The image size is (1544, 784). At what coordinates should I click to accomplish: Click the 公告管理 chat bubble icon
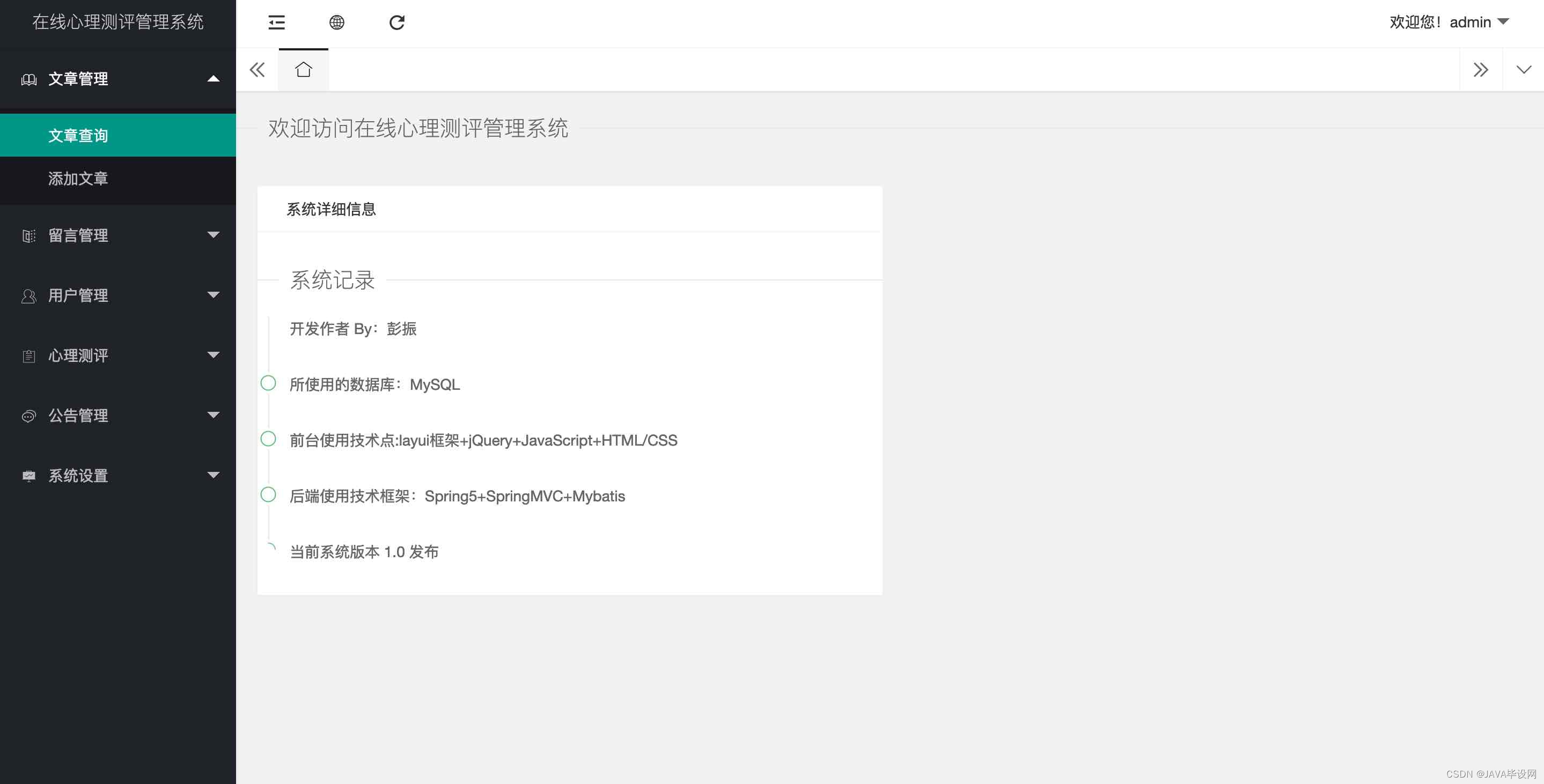click(29, 416)
